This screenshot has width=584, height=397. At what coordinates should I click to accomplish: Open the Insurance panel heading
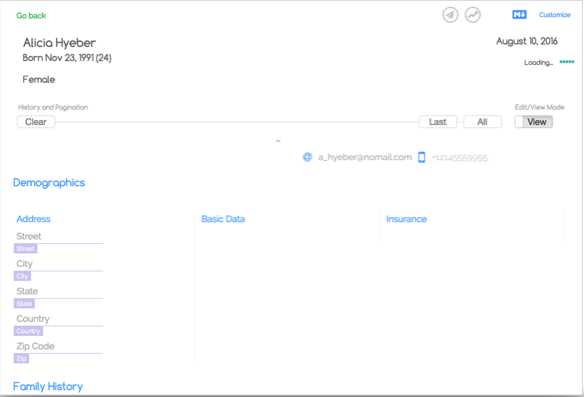pyautogui.click(x=406, y=219)
